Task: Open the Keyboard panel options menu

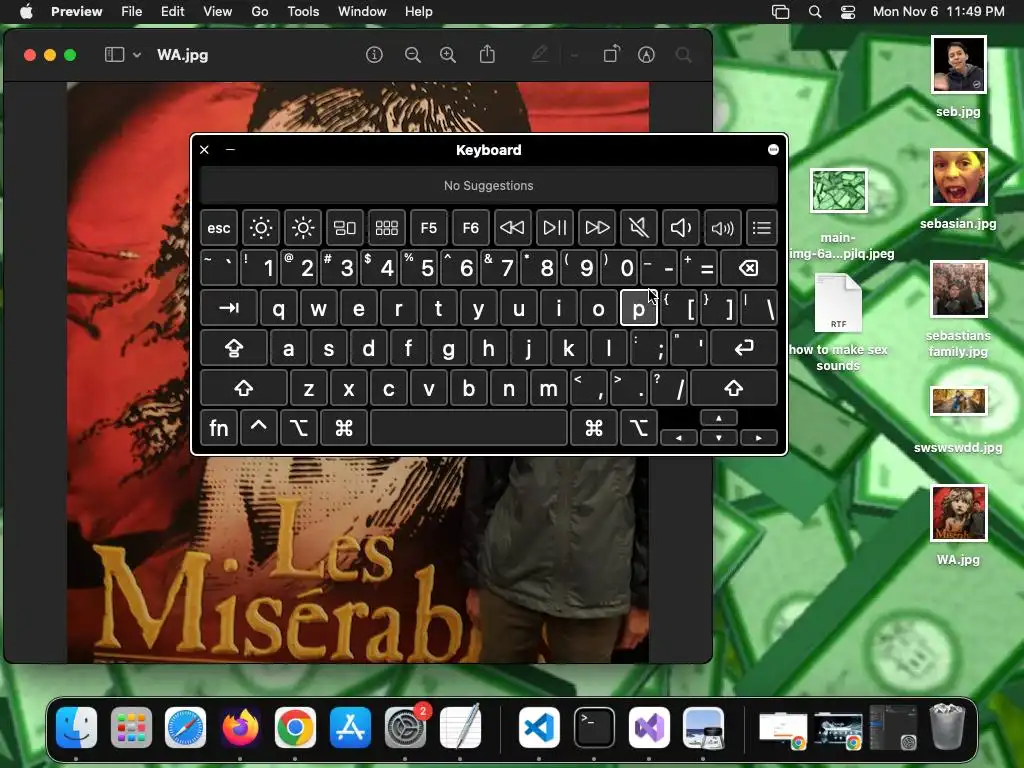Action: (773, 150)
